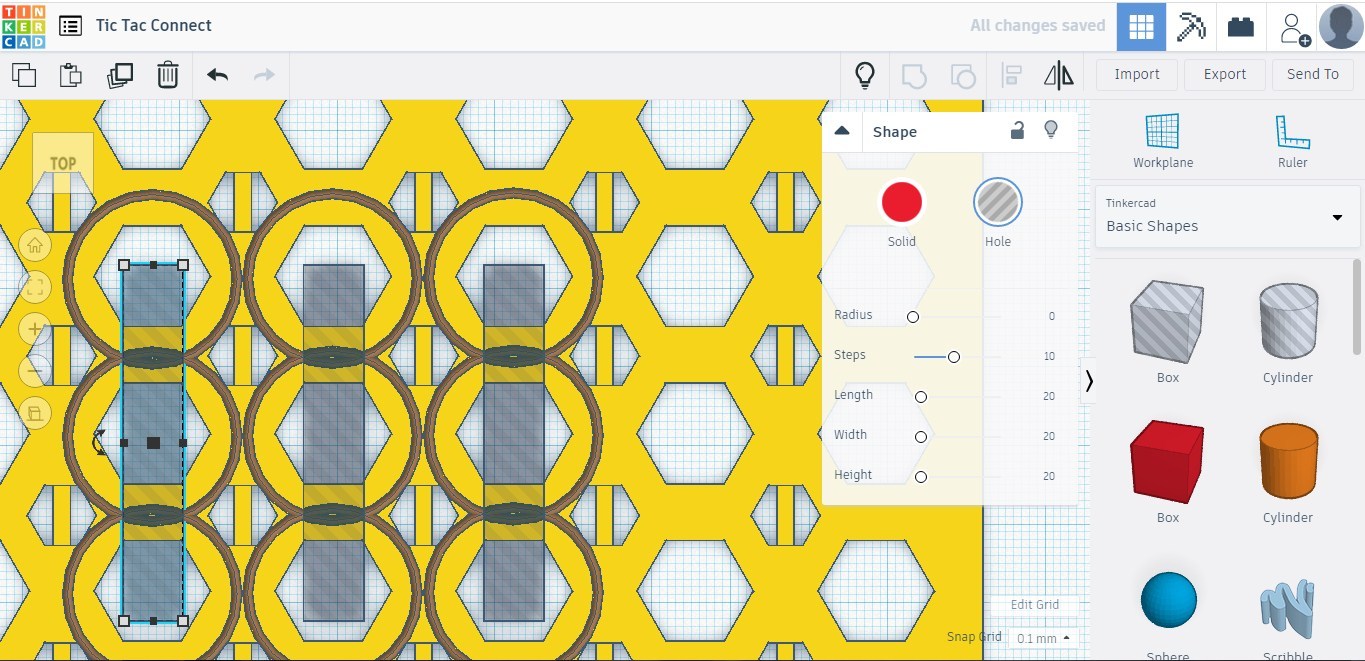This screenshot has height=661, width=1365.
Task: Collapse the Shape panel
Action: coord(842,131)
